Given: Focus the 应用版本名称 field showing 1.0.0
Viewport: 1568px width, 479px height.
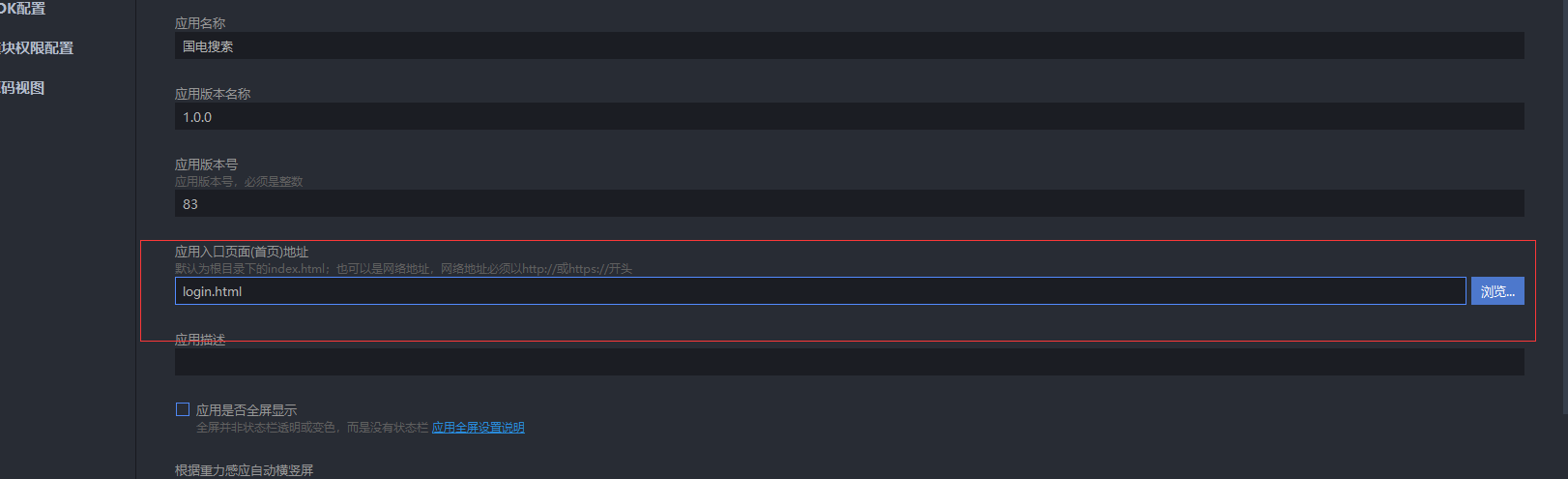Looking at the screenshot, I should point(849,116).
